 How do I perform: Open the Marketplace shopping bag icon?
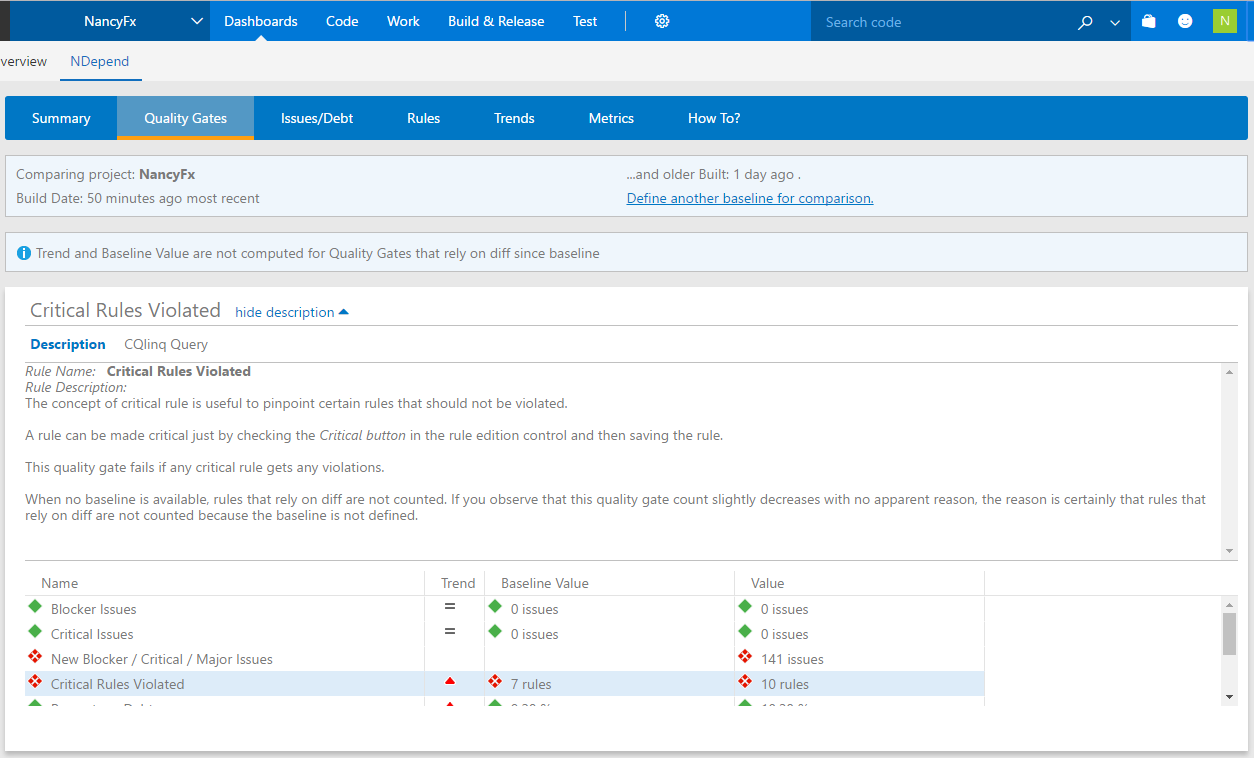1147,20
